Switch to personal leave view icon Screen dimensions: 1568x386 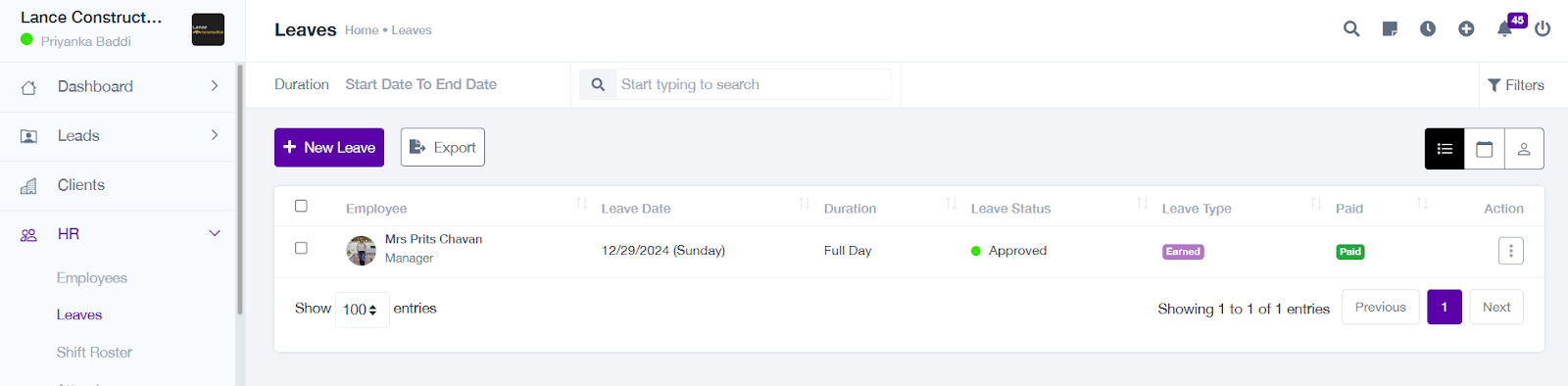1524,149
